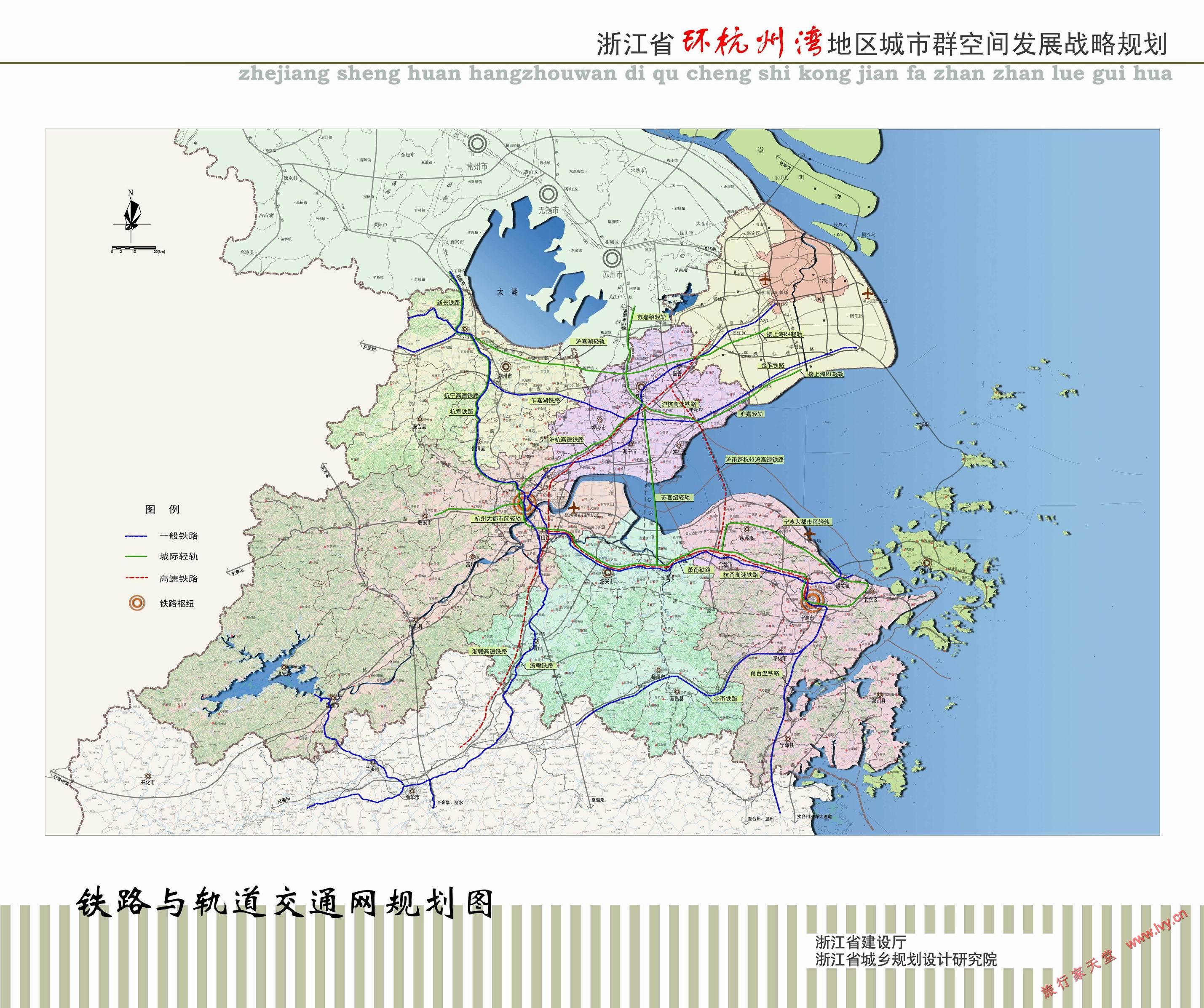1204x1008 pixels.
Task: Click the blue 一般铁路 legend line
Action: tap(136, 536)
